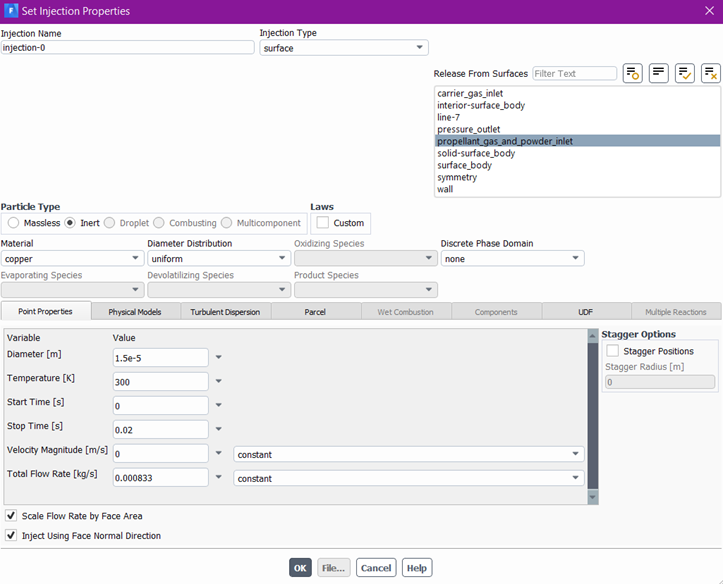Open the Diameter value options arrow
The image size is (723, 584).
219,357
